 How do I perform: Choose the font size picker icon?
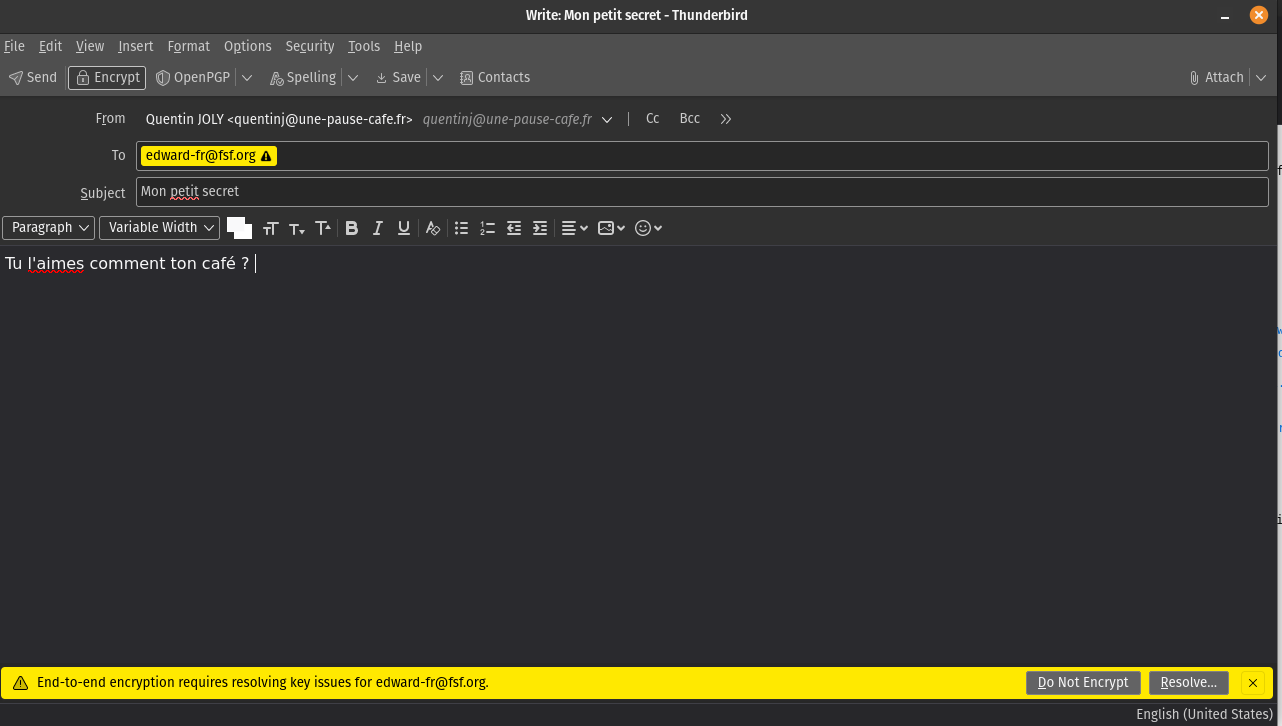(x=270, y=228)
